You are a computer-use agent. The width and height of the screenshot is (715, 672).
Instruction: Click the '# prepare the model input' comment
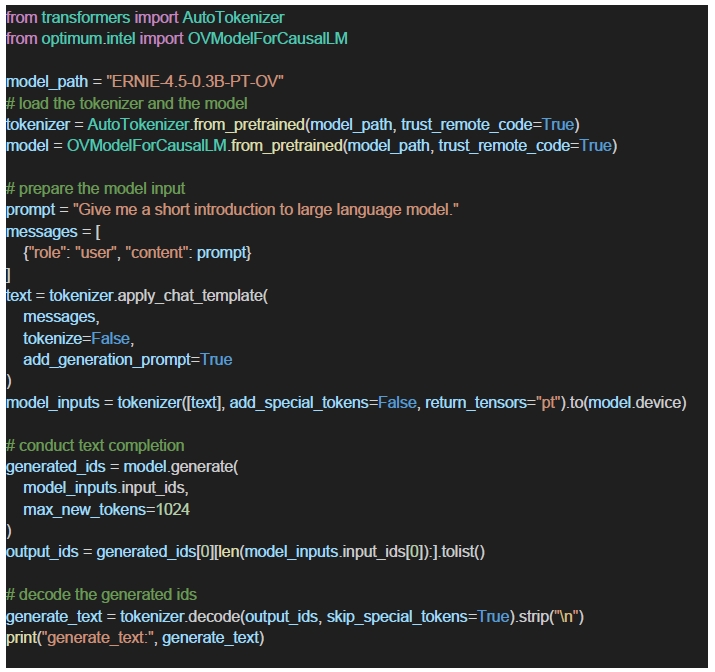pos(96,188)
